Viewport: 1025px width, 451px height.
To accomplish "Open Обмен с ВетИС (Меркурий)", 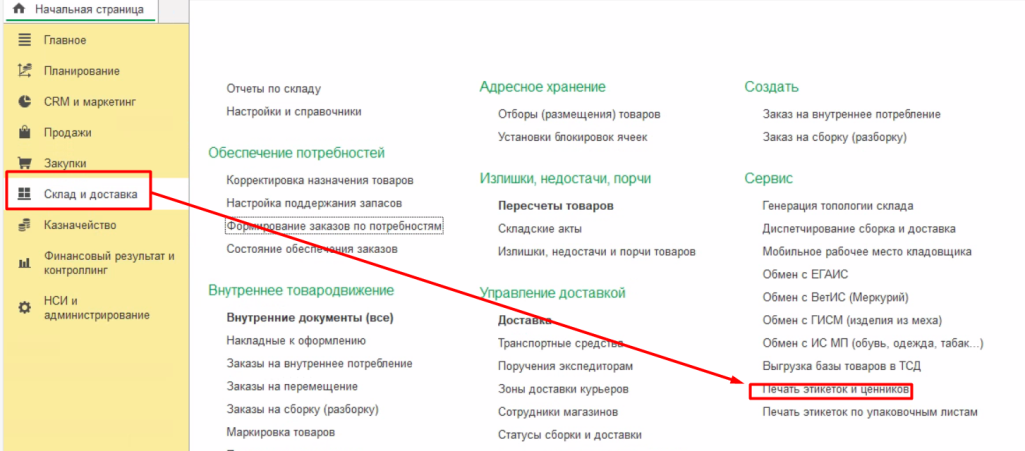I will (836, 297).
